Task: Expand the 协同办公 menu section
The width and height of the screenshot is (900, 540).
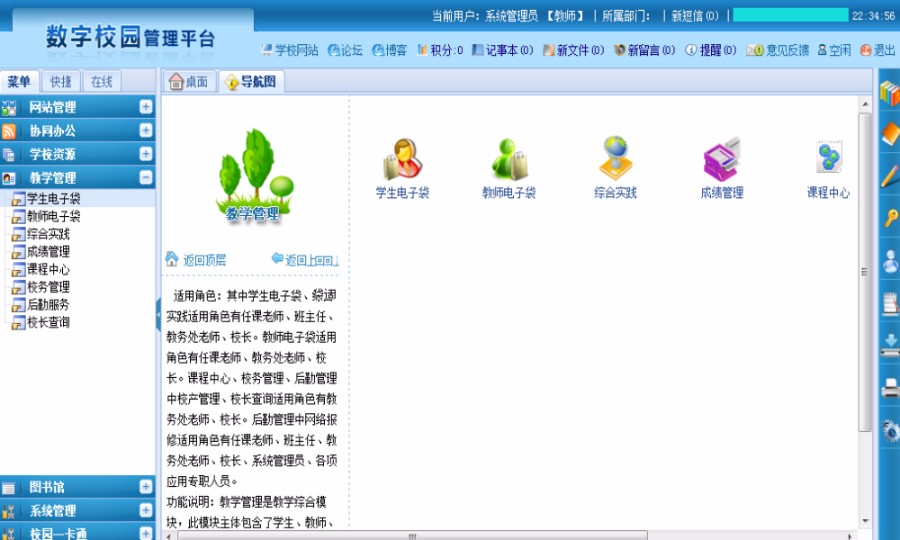Action: coord(146,130)
